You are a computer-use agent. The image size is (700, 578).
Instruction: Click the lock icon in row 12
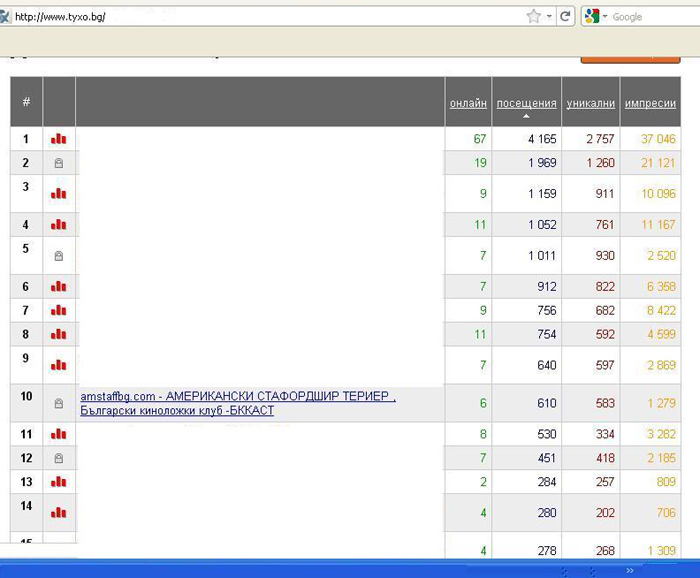click(x=58, y=458)
